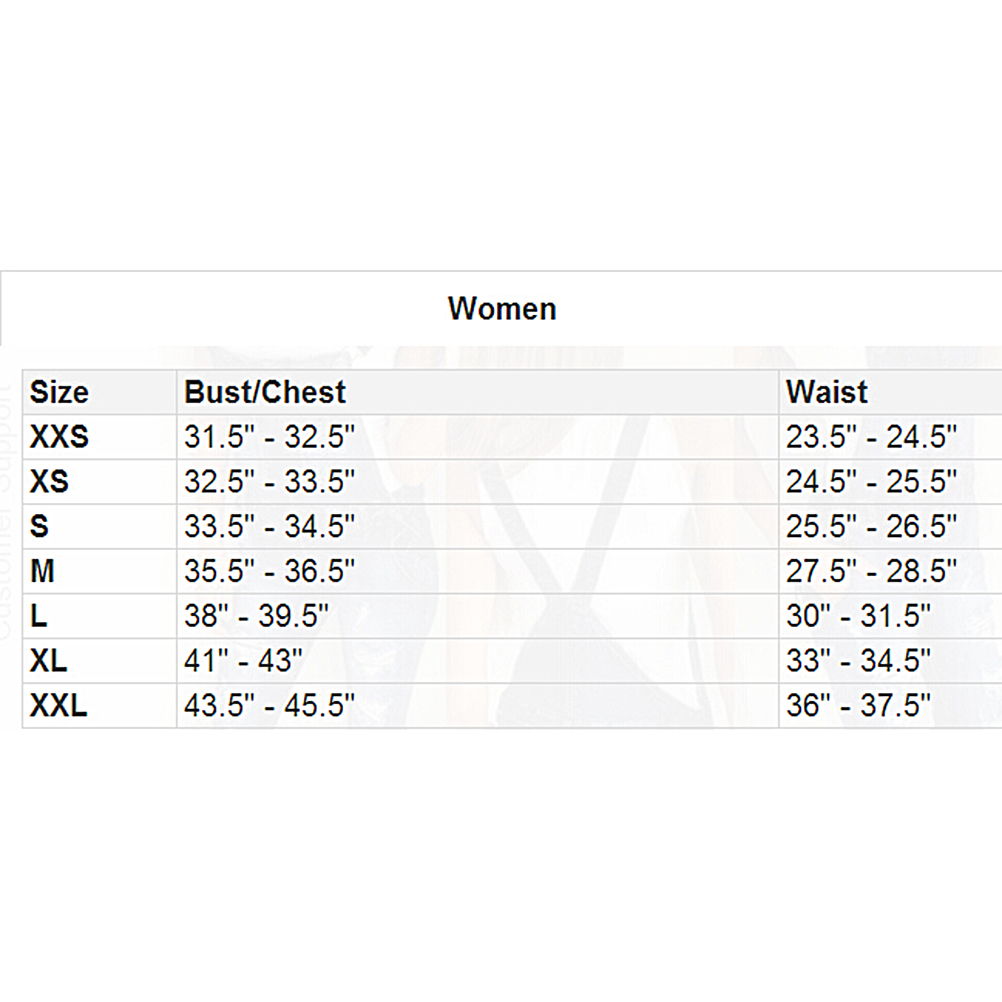Click waist value 36" - 37.5"
Viewport: 1002px width, 1002px height.
pos(858,706)
